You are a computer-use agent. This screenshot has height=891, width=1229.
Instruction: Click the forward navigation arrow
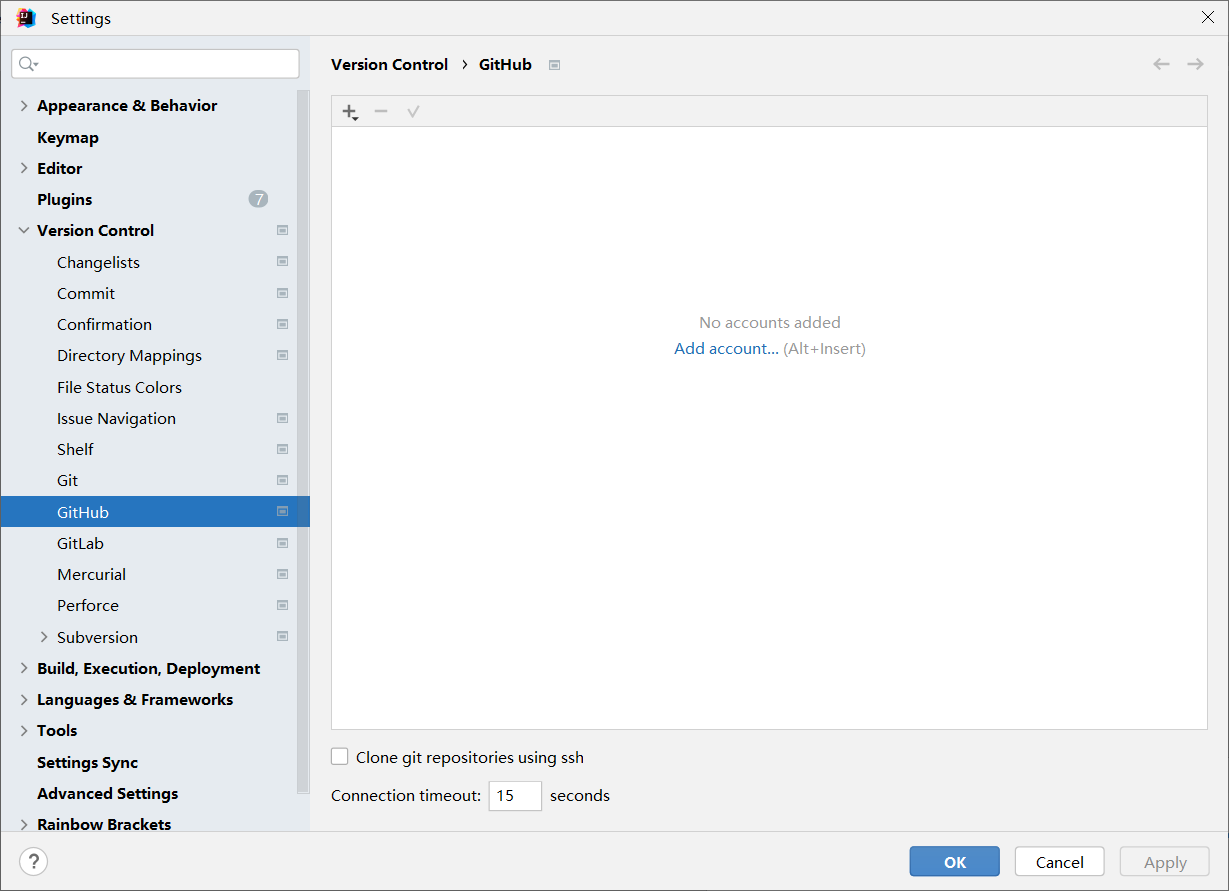1195,64
